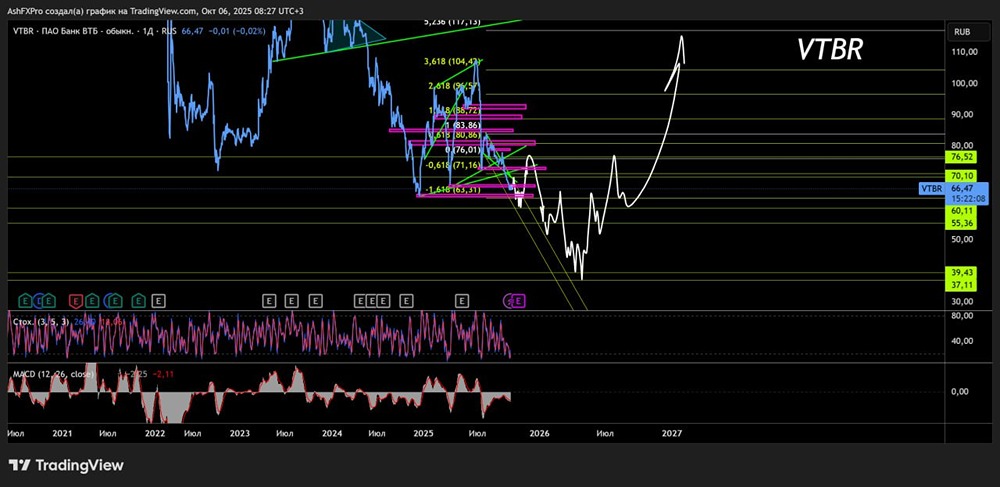Click the 2025 label on the time axis
The height and width of the screenshot is (487, 1000).
click(x=423, y=433)
